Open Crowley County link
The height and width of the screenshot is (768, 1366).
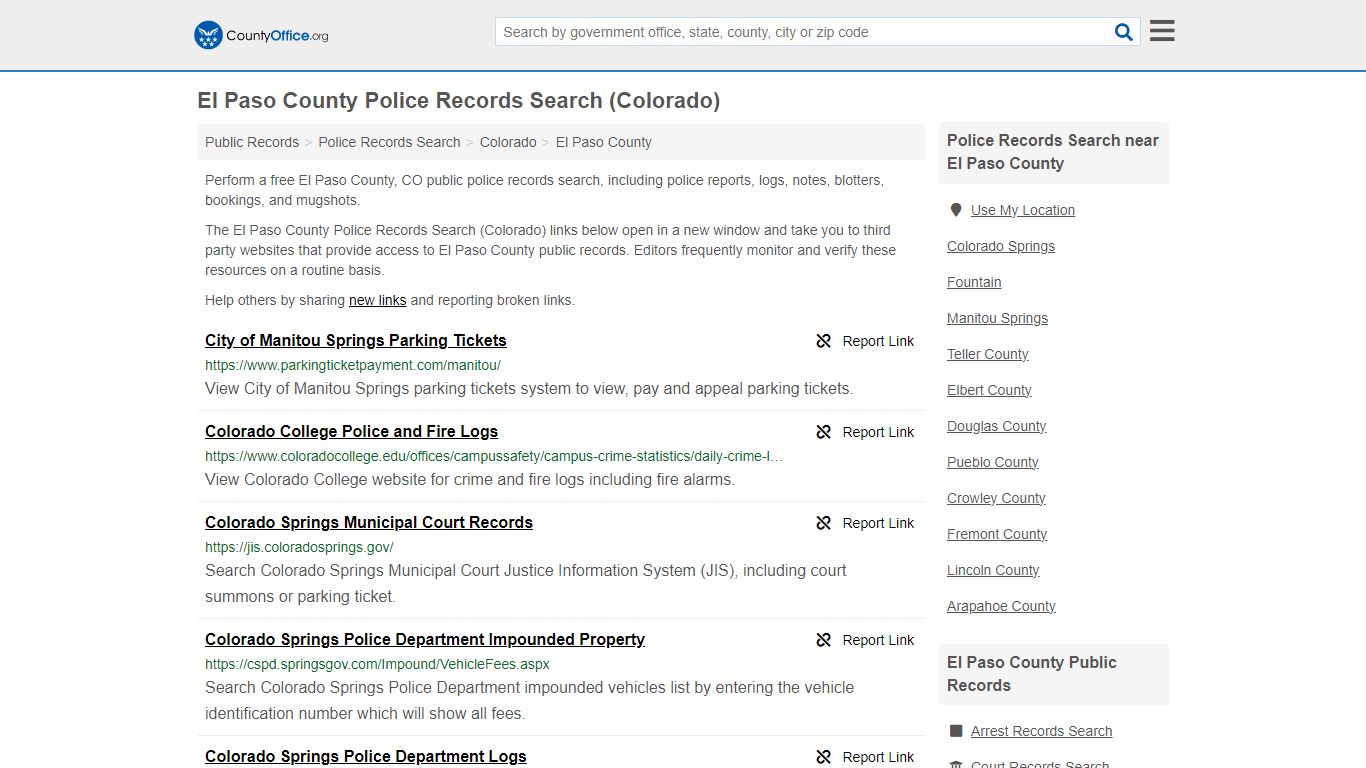tap(996, 498)
